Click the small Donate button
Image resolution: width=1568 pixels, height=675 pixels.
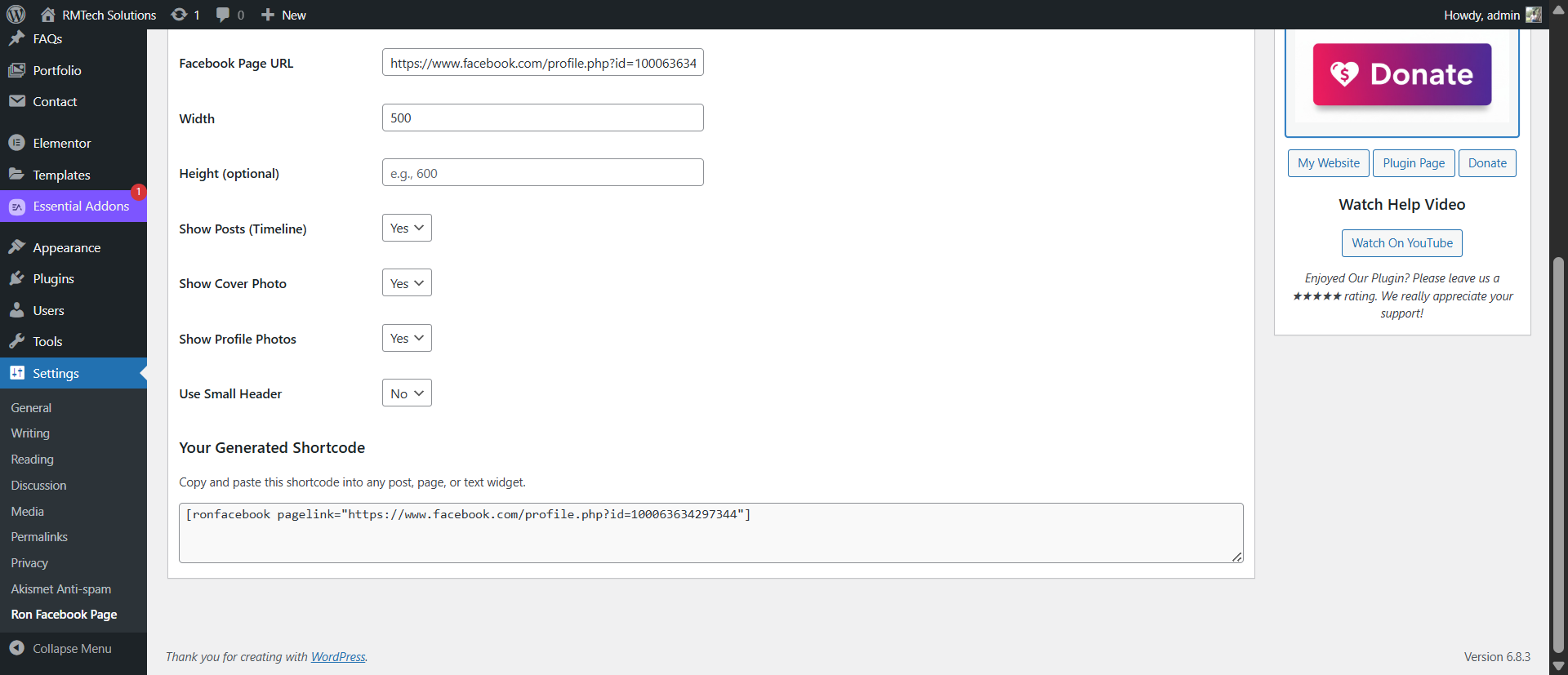[x=1487, y=163]
